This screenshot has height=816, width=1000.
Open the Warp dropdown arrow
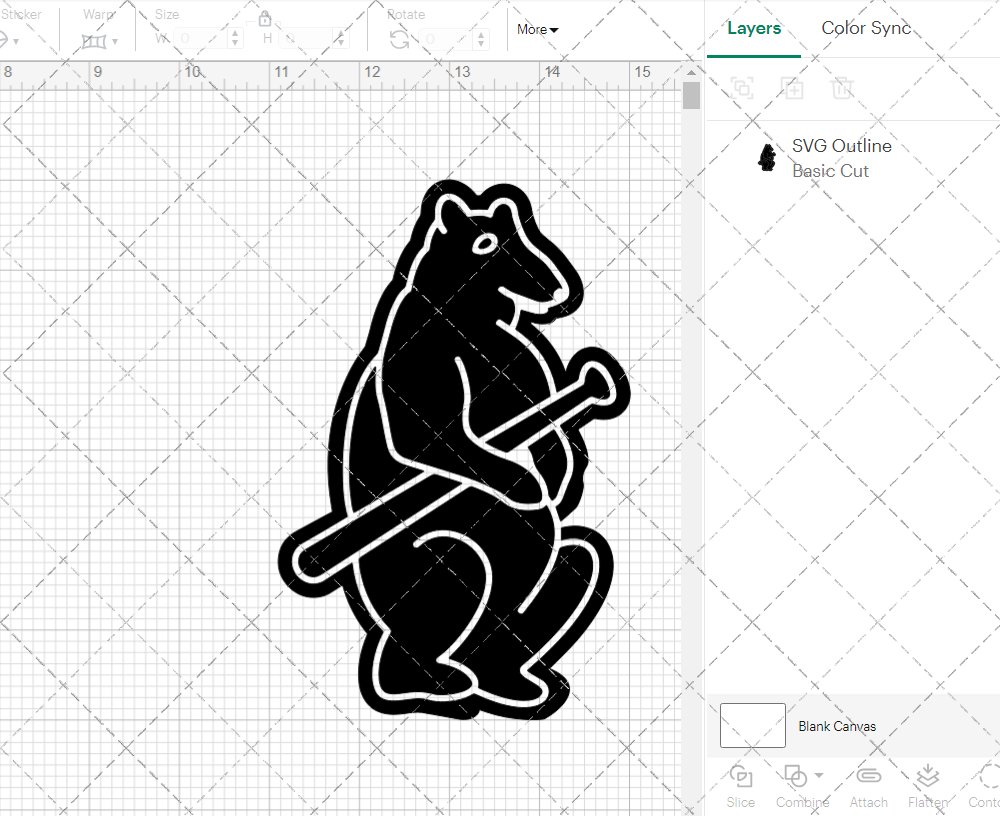click(x=115, y=41)
